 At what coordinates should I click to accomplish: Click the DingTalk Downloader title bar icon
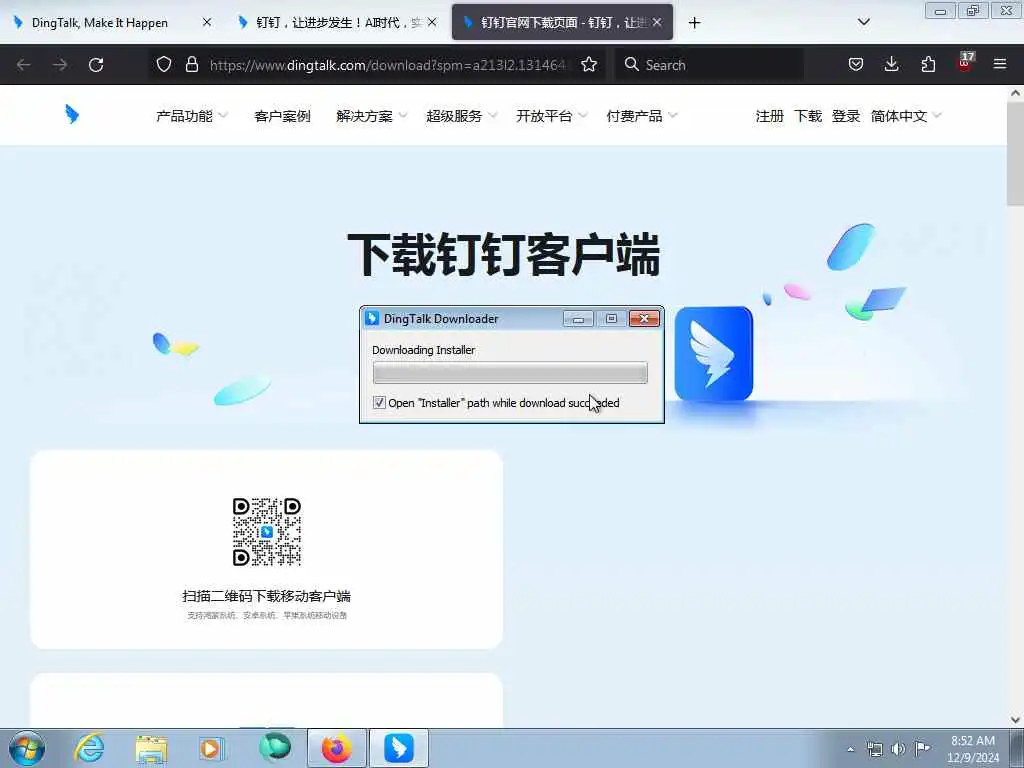372,318
